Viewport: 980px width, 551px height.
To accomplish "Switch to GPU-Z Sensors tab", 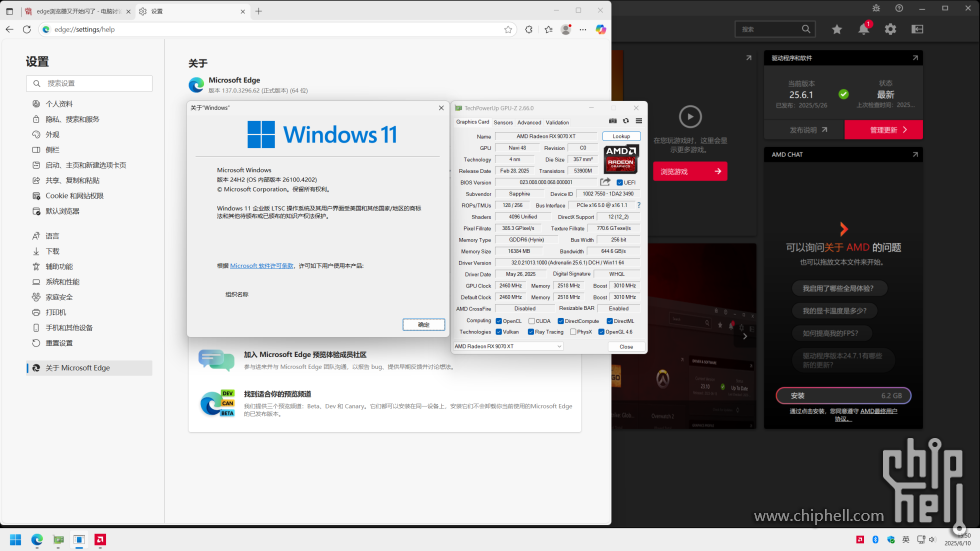I will (x=503, y=122).
